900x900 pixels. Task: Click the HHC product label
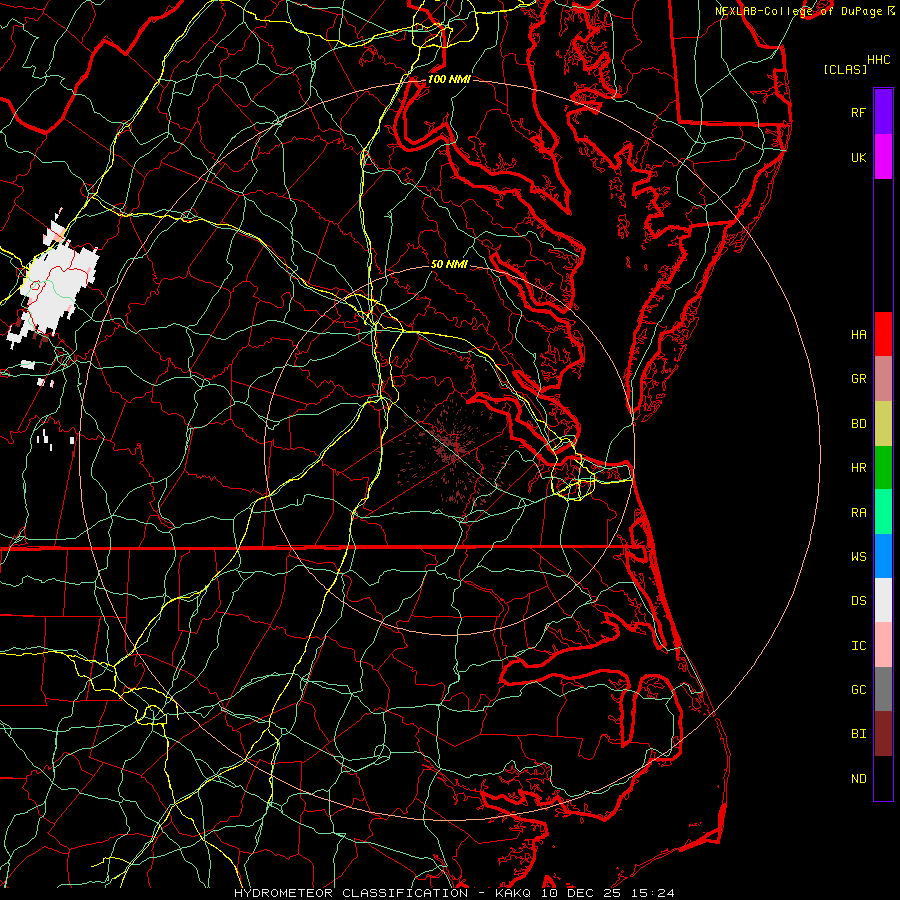coord(878,59)
